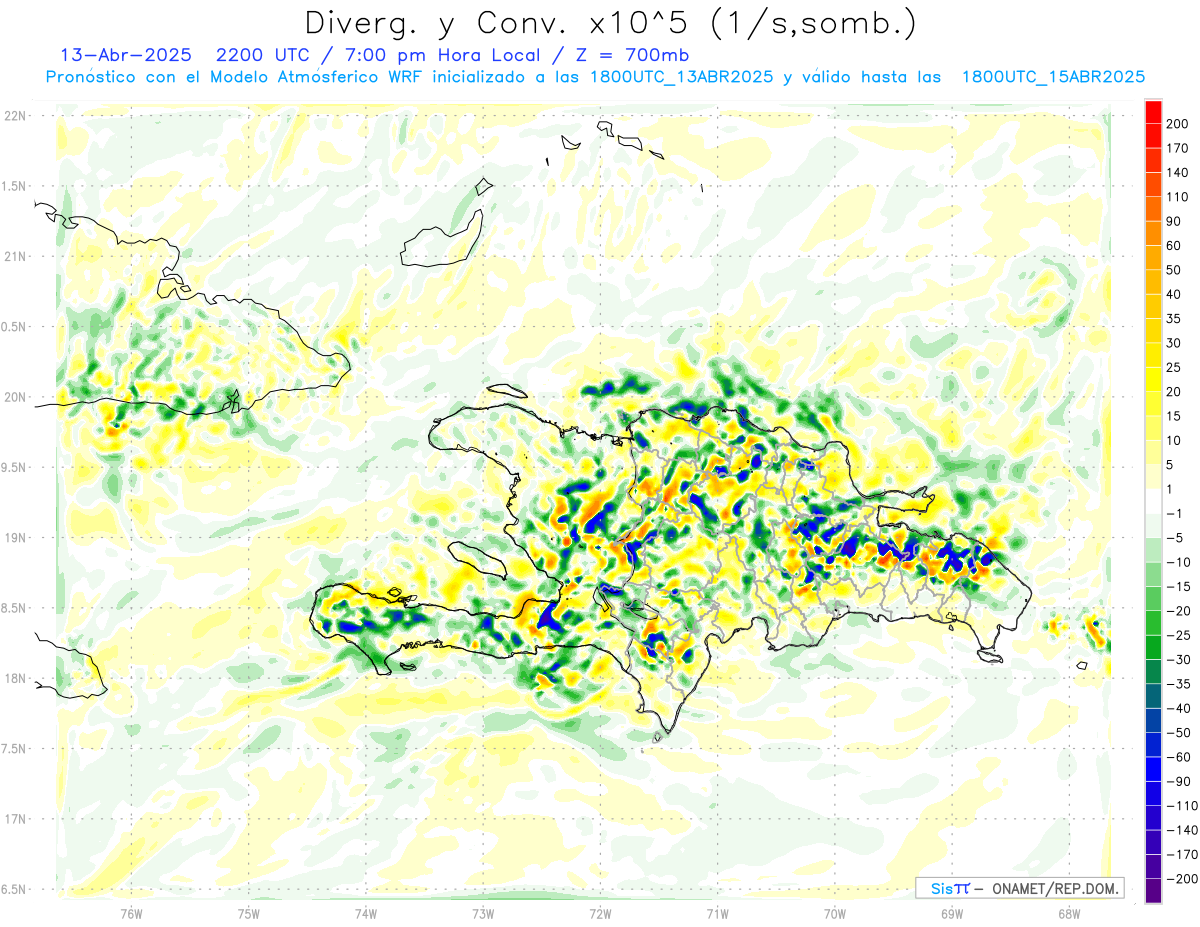Click the positive '35' color scale label
The image size is (1200, 927).
click(x=1175, y=318)
